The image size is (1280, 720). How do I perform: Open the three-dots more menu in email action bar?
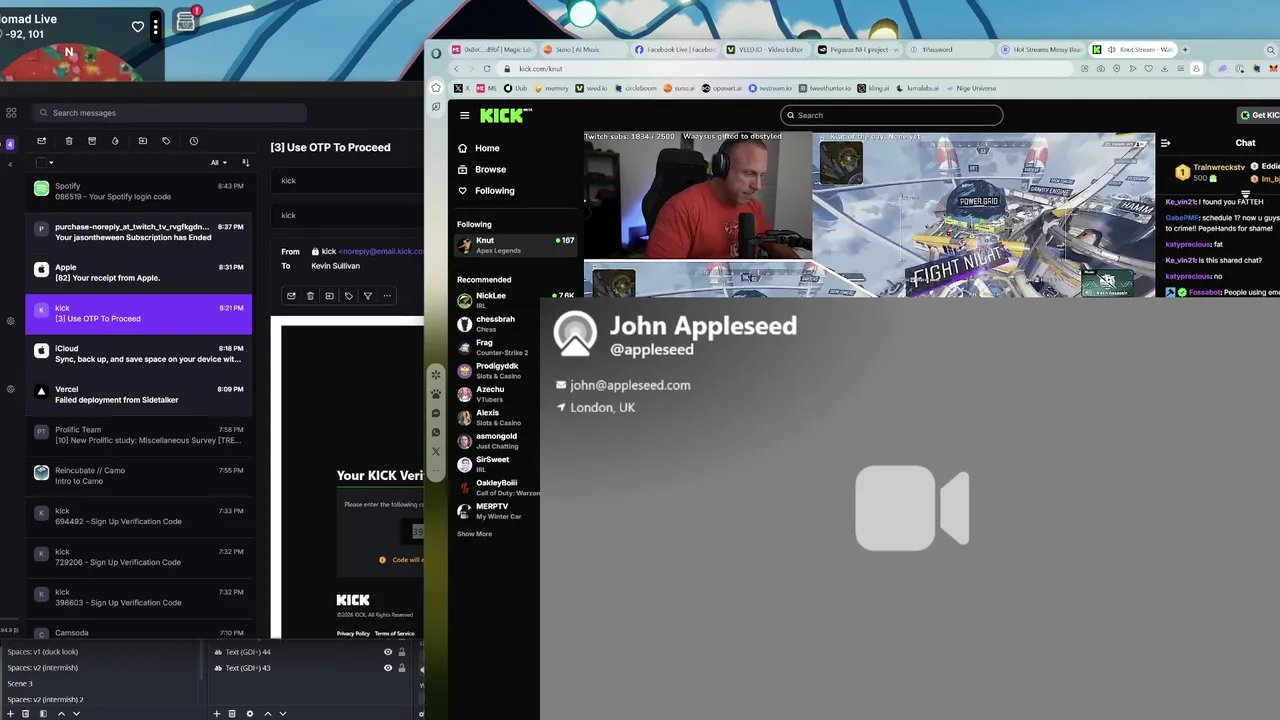click(387, 296)
